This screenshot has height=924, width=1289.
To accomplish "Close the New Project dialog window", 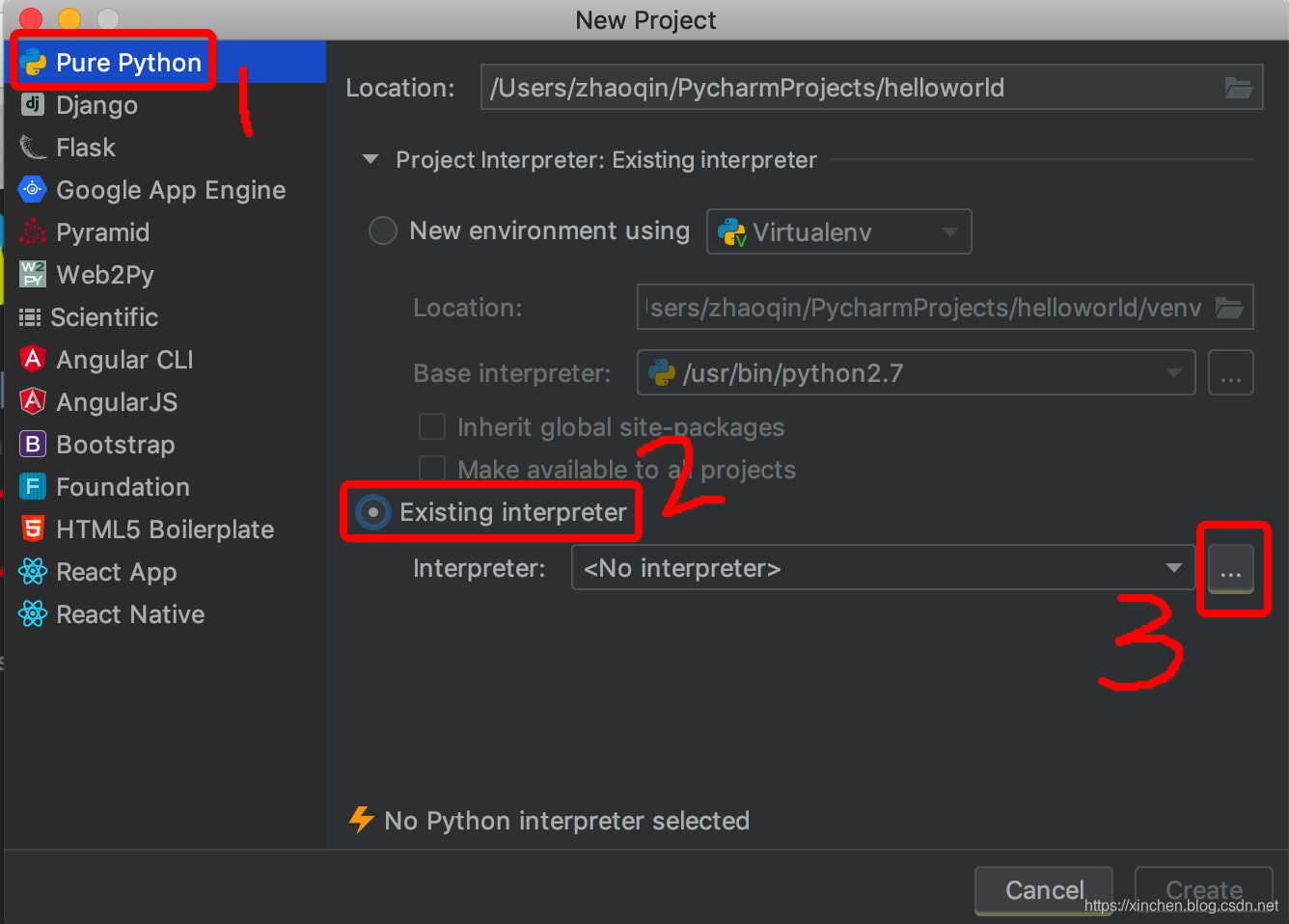I will coord(31,18).
